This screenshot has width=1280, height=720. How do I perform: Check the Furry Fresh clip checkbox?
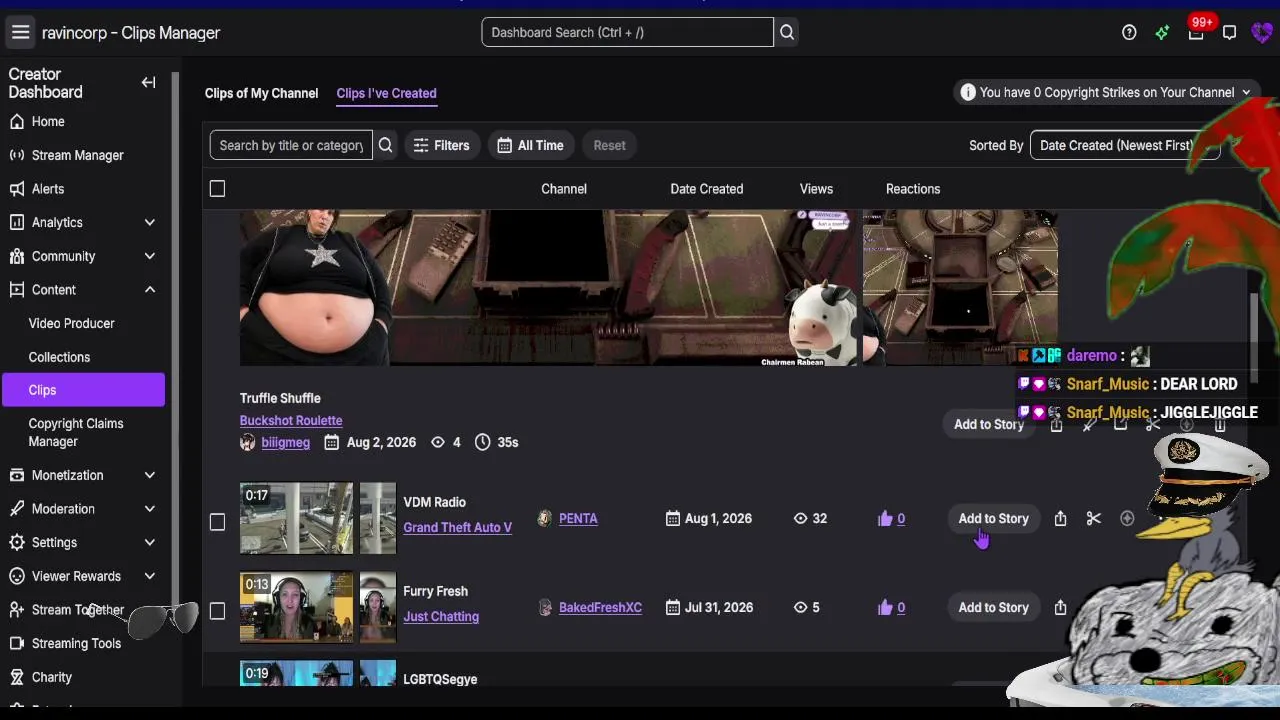click(x=217, y=611)
